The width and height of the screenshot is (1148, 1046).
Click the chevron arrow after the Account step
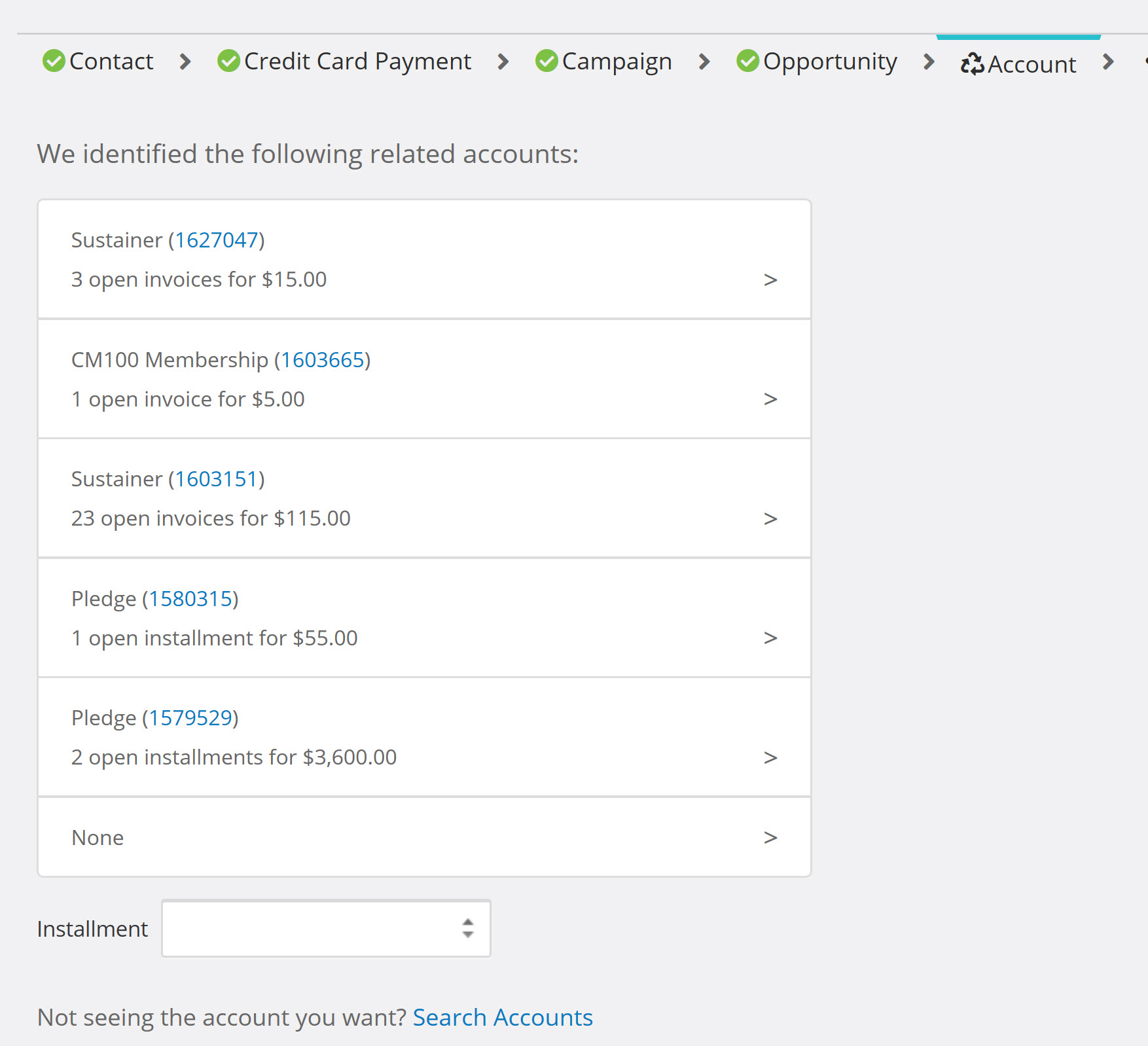[1107, 62]
